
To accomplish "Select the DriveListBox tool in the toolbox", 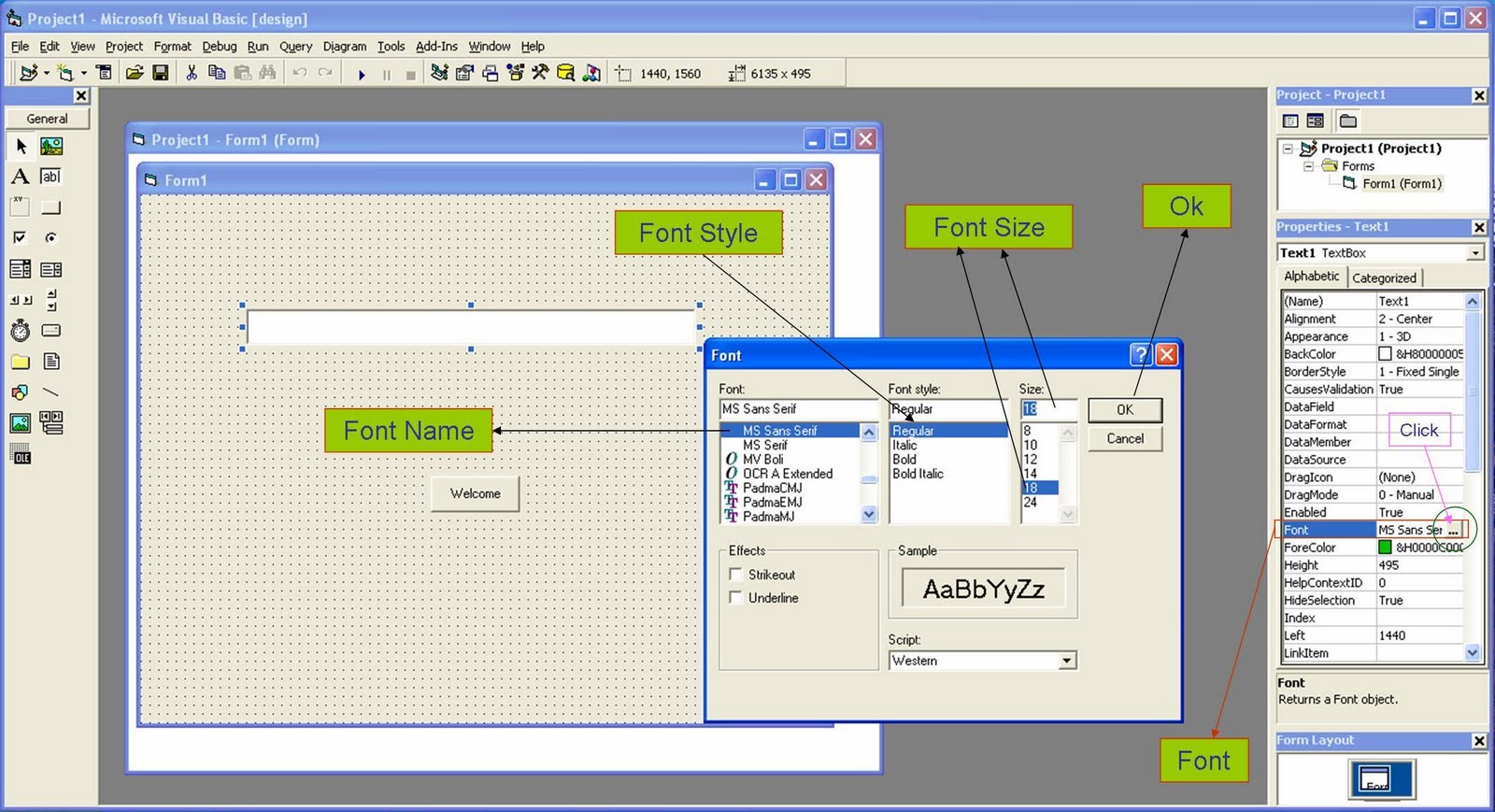I will click(x=51, y=331).
